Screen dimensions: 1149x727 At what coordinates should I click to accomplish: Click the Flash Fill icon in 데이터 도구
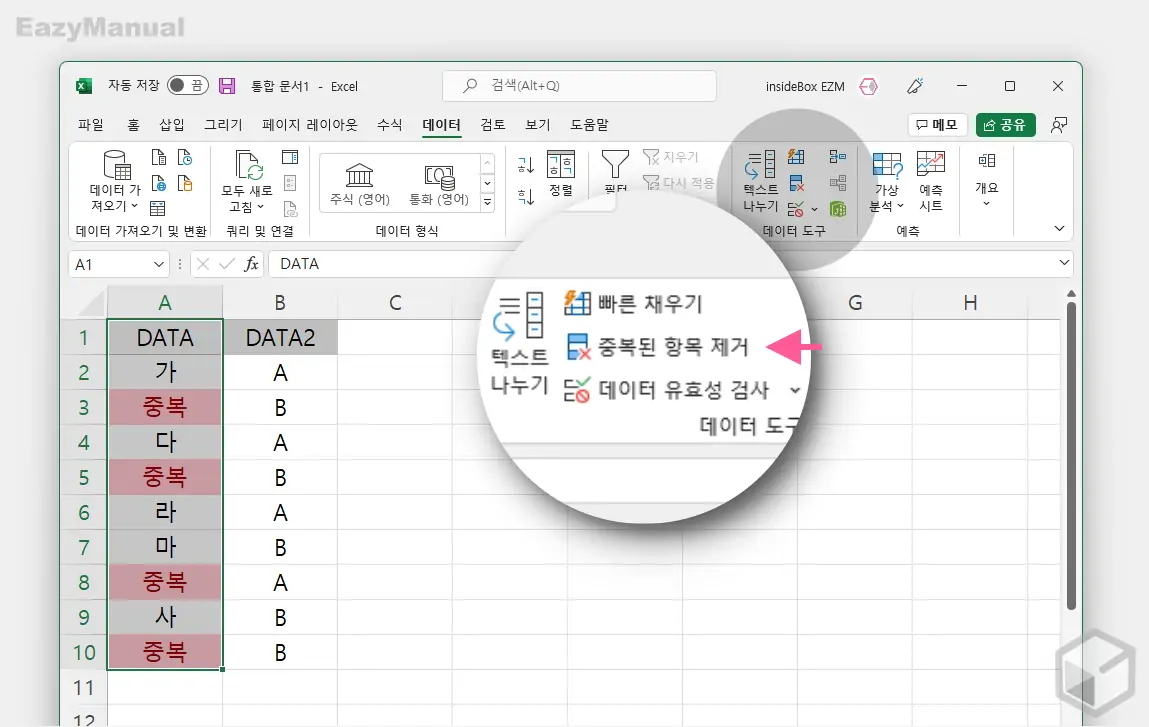(x=797, y=157)
